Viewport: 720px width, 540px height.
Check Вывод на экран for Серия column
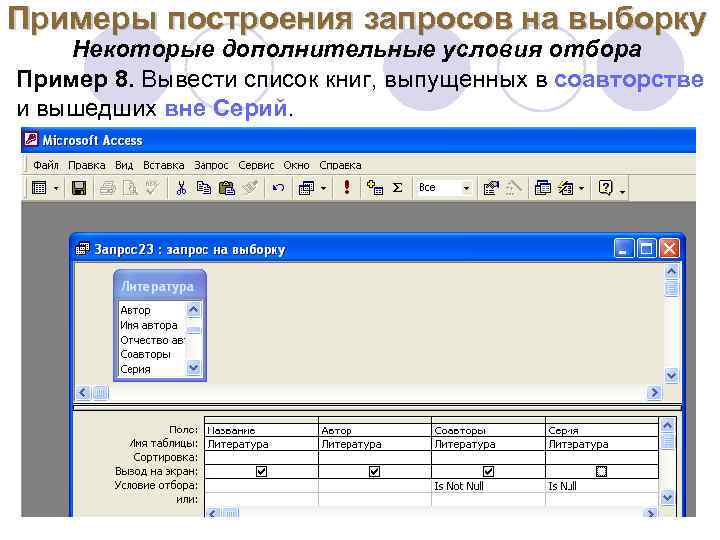(x=601, y=472)
